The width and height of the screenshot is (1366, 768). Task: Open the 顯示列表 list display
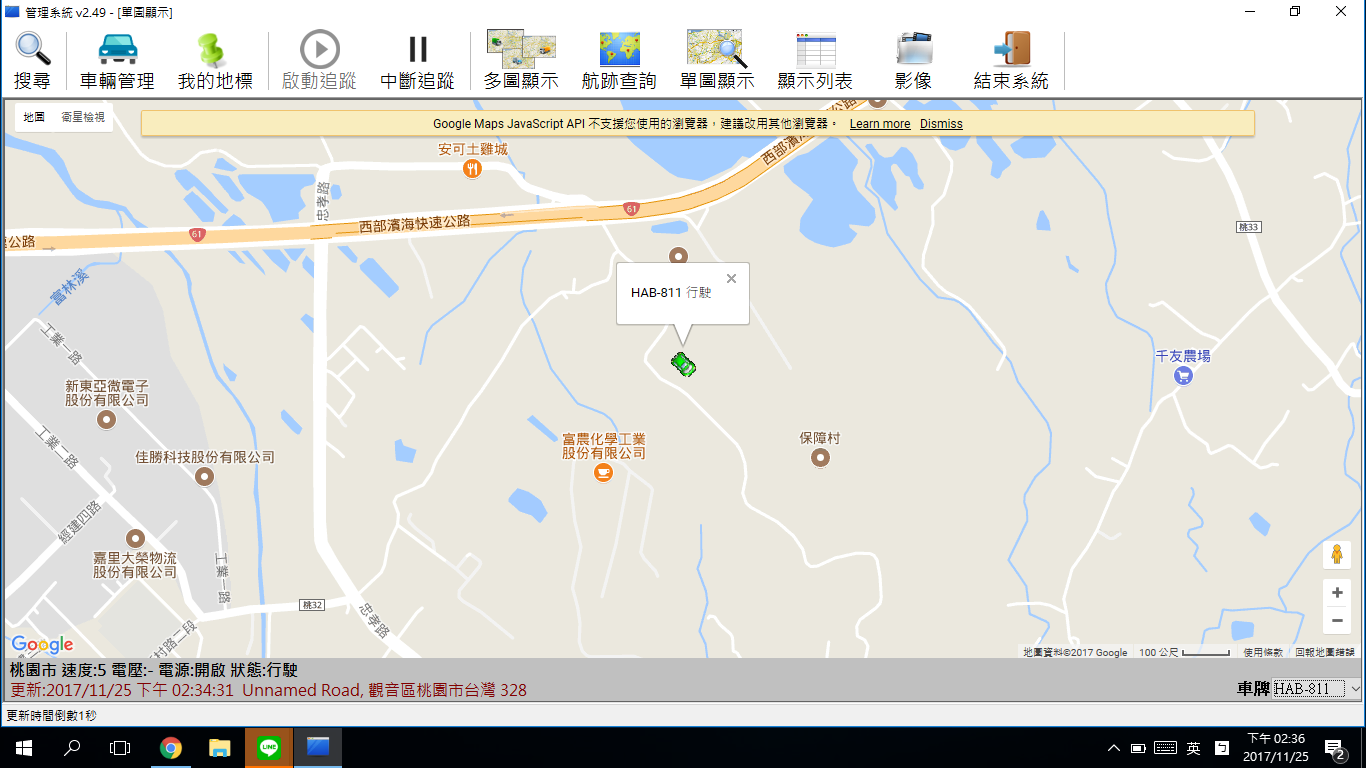click(x=815, y=61)
